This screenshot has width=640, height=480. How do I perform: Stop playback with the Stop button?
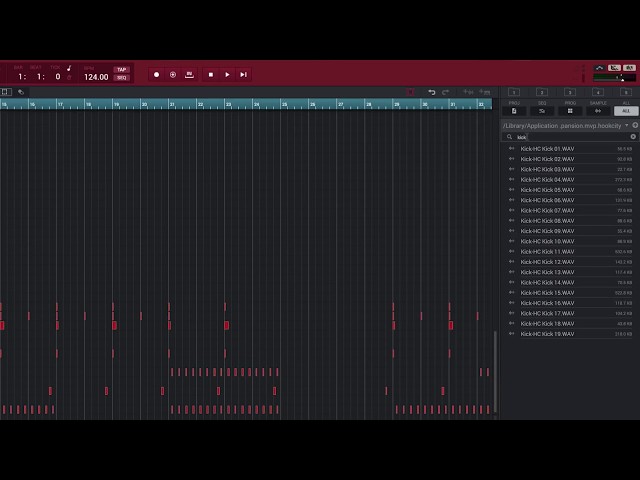tap(211, 75)
